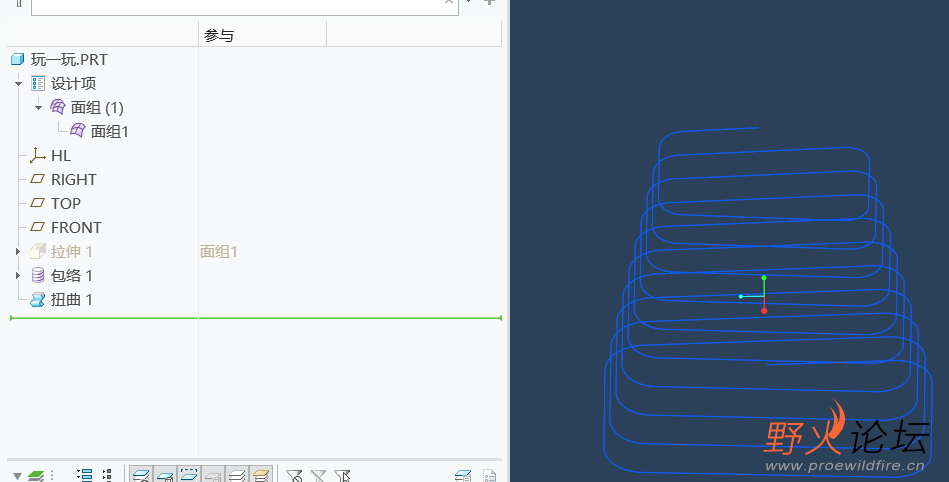
Task: Click the funnel filter with cursor icon
Action: pyautogui.click(x=342, y=476)
